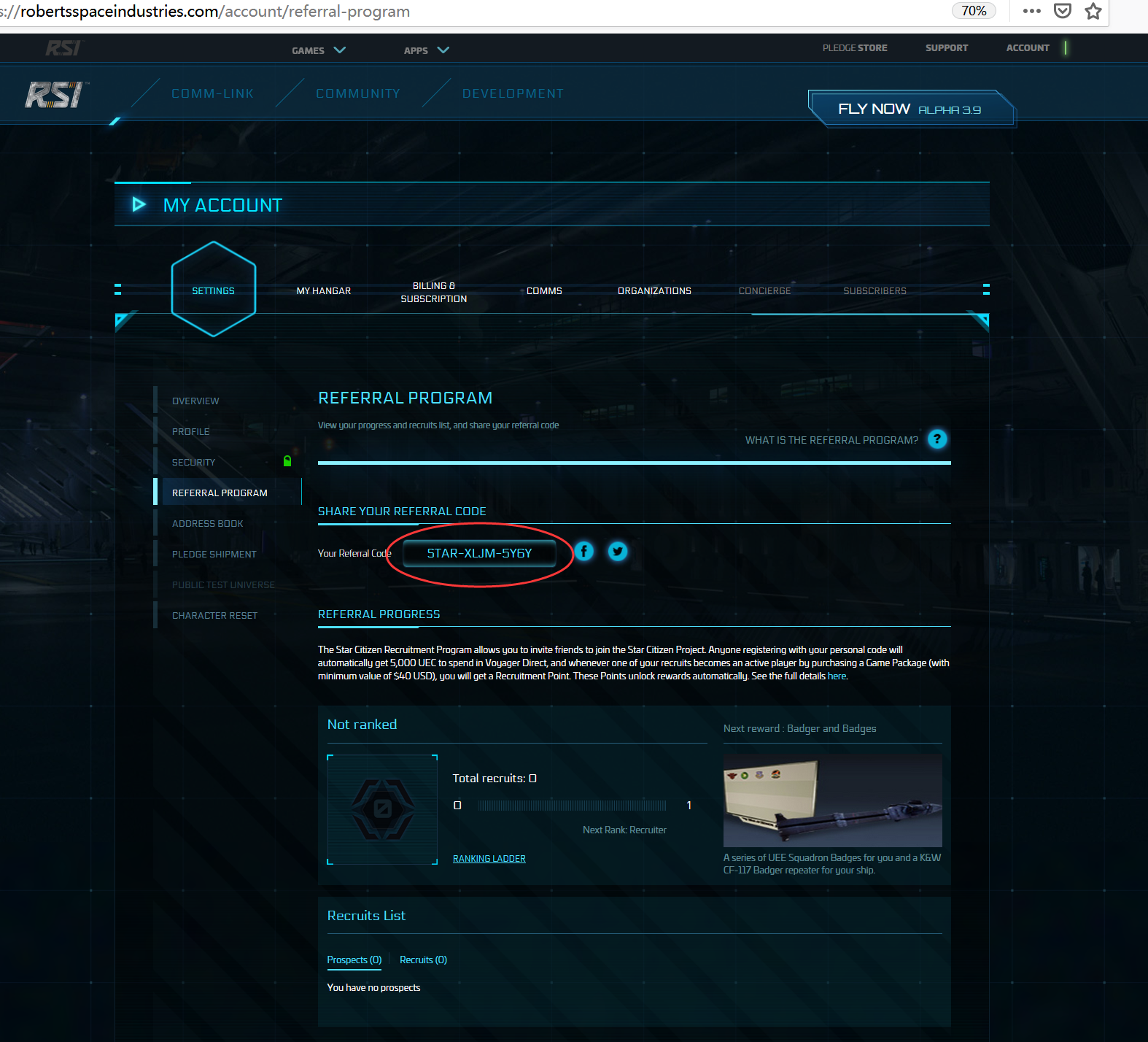Click the large RSI logo

[55, 95]
